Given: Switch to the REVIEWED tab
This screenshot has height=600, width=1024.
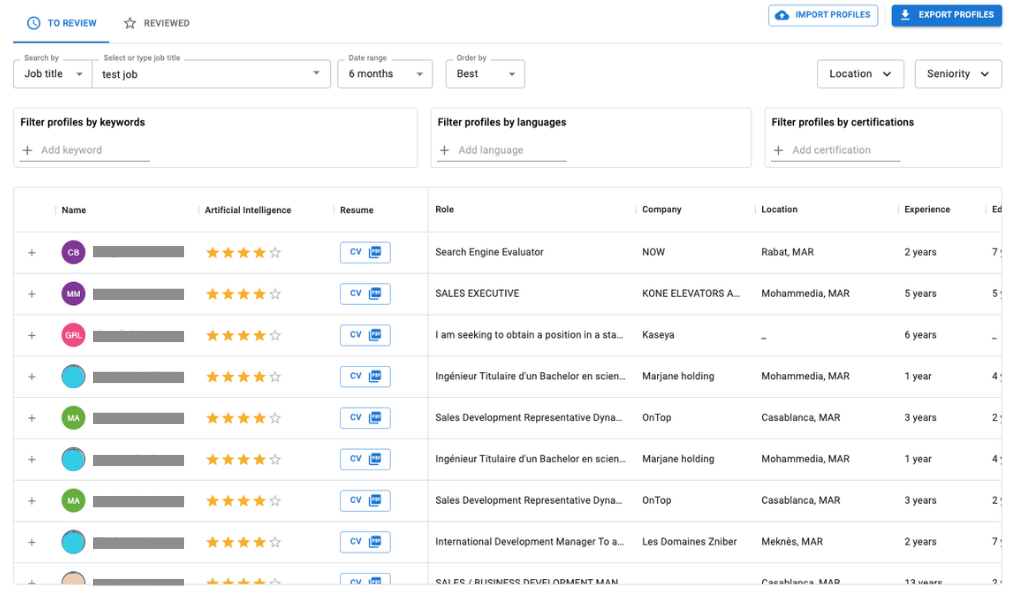Looking at the screenshot, I should click(156, 22).
